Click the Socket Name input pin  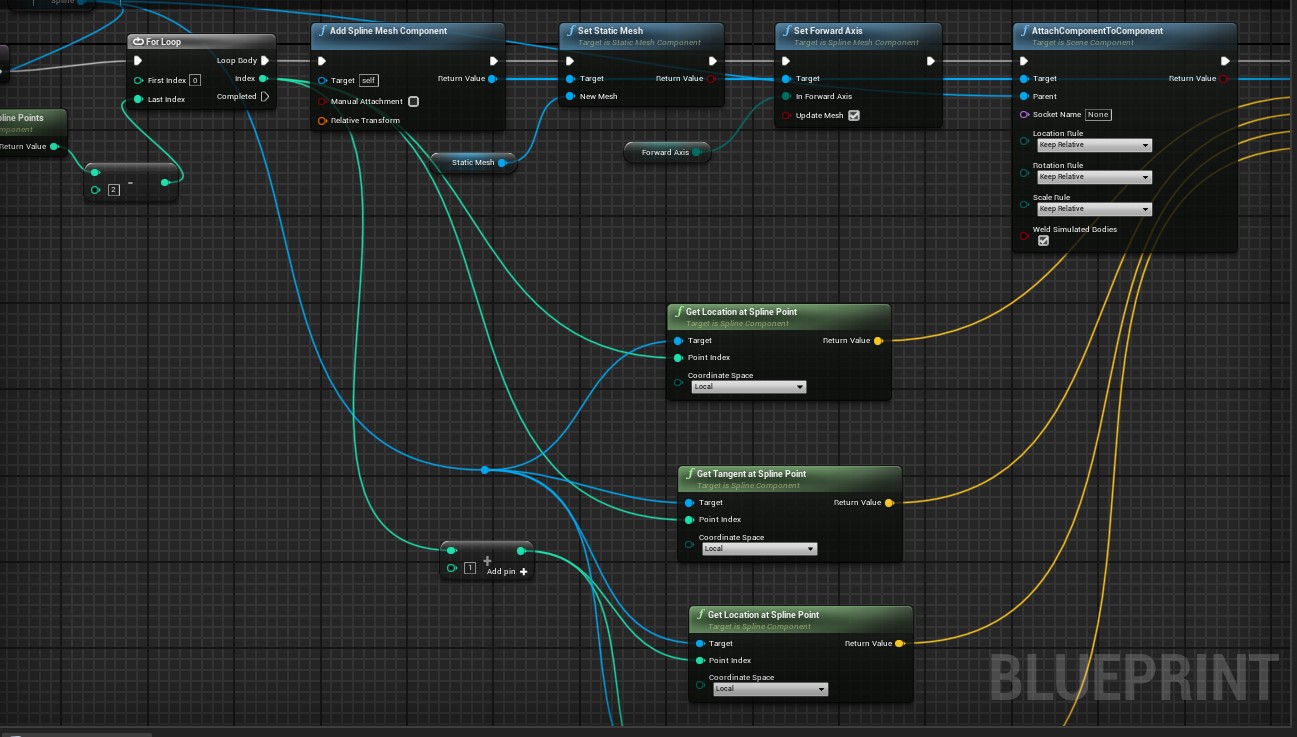(x=1024, y=114)
